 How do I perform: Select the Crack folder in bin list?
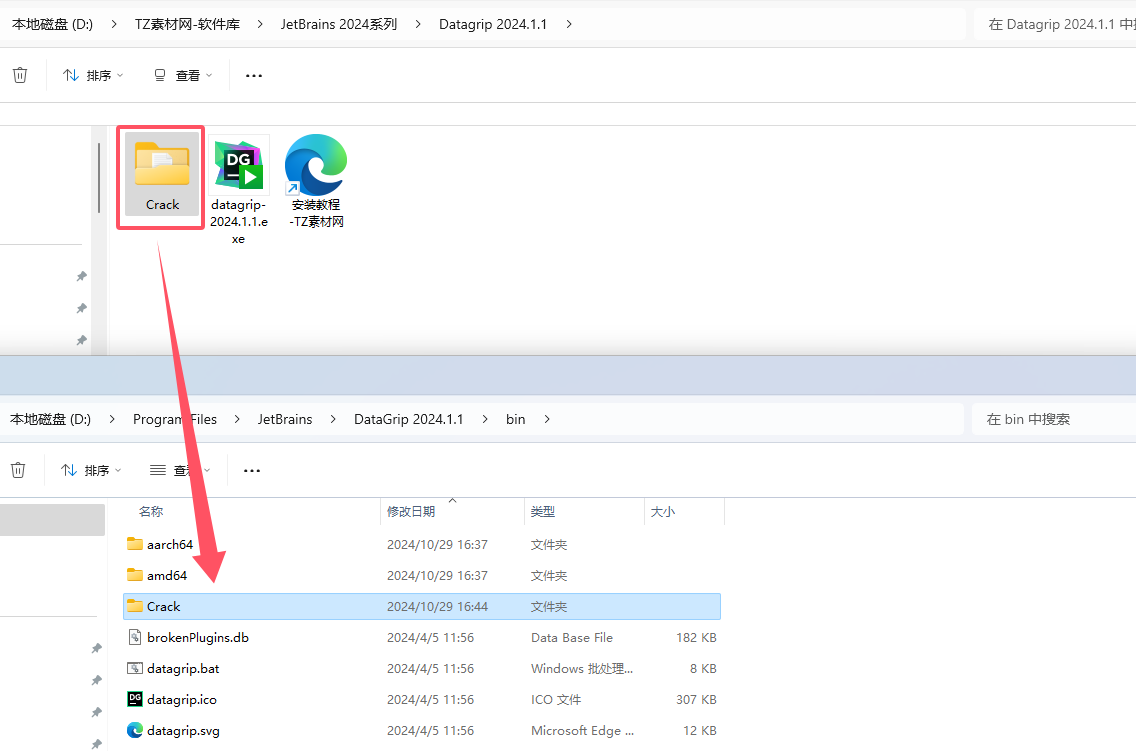(x=422, y=607)
